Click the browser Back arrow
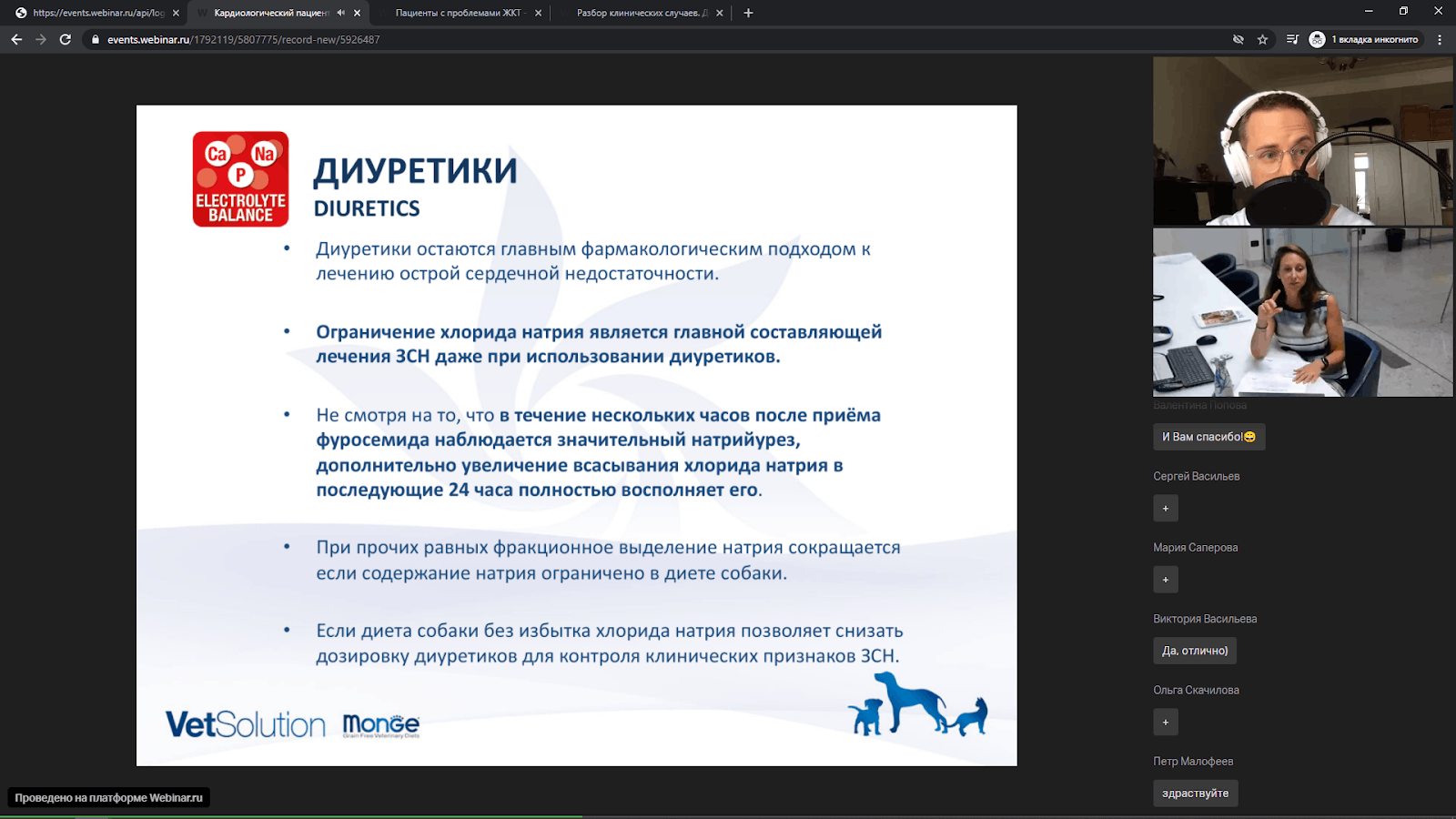 coord(16,39)
